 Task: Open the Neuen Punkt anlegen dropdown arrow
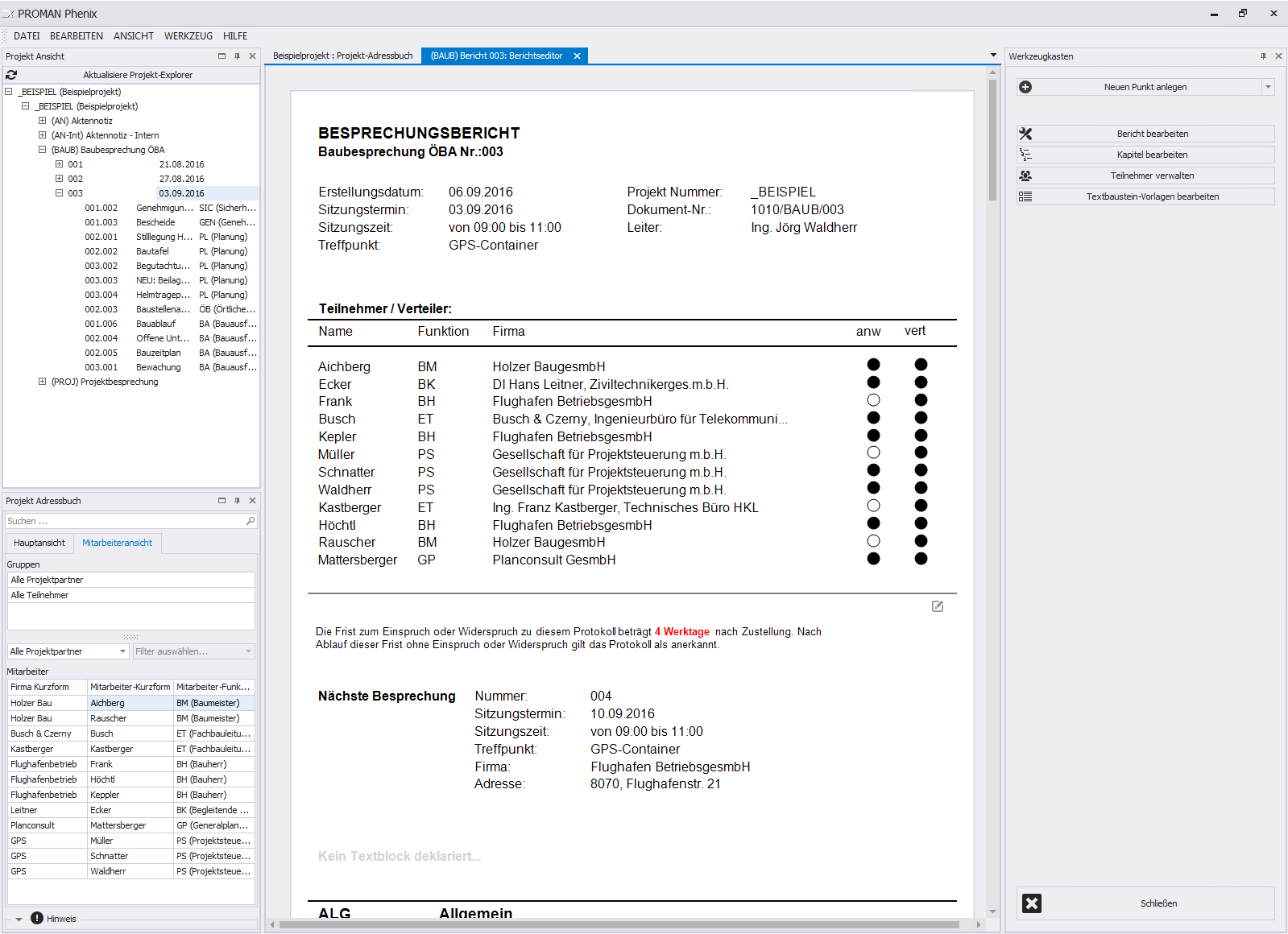[1268, 87]
